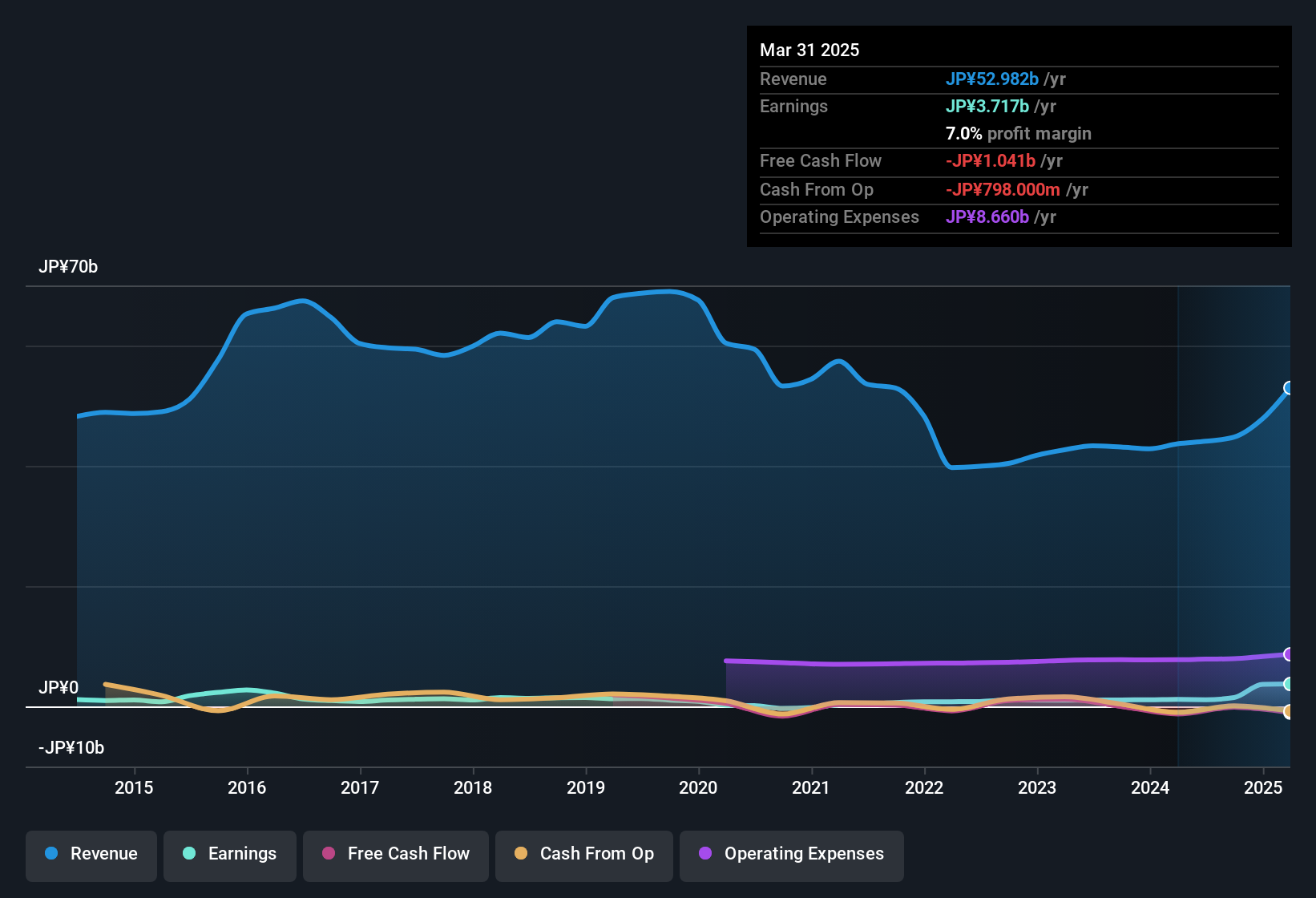This screenshot has height=898, width=1316.
Task: Click the Operating Expenses purple endpoint marker
Action: pyautogui.click(x=1289, y=654)
